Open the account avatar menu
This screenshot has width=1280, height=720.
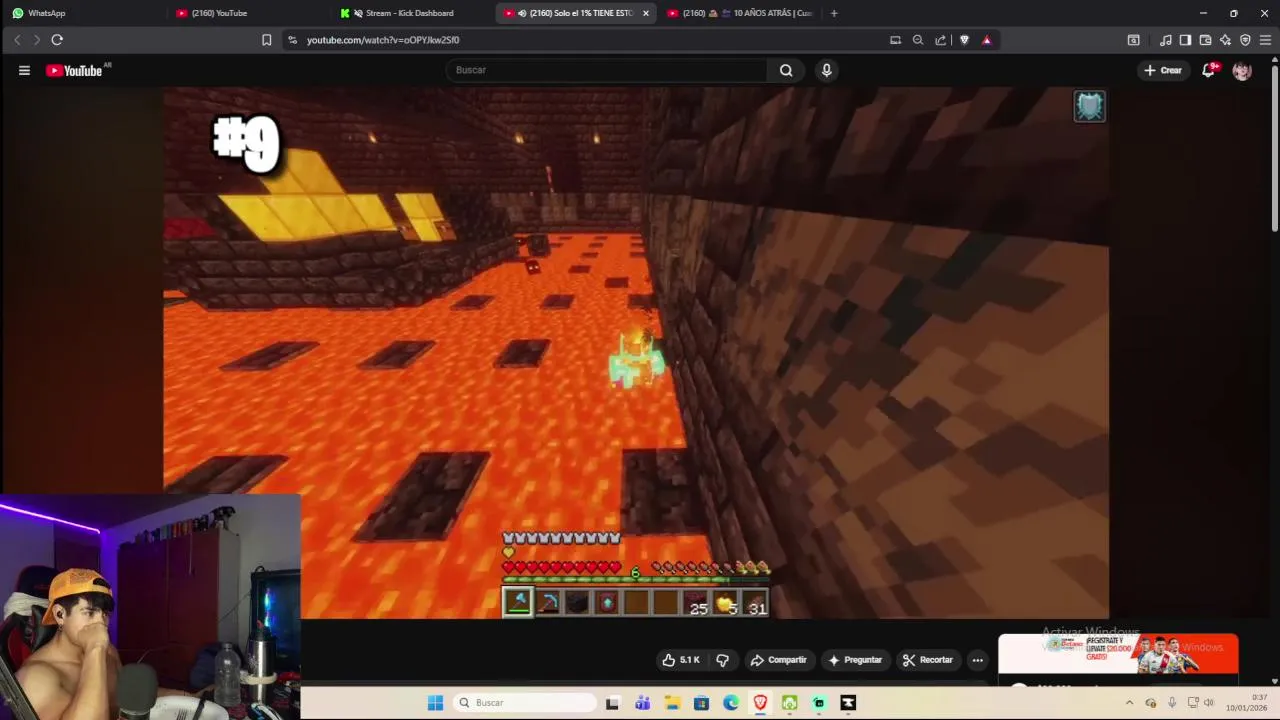[1242, 70]
